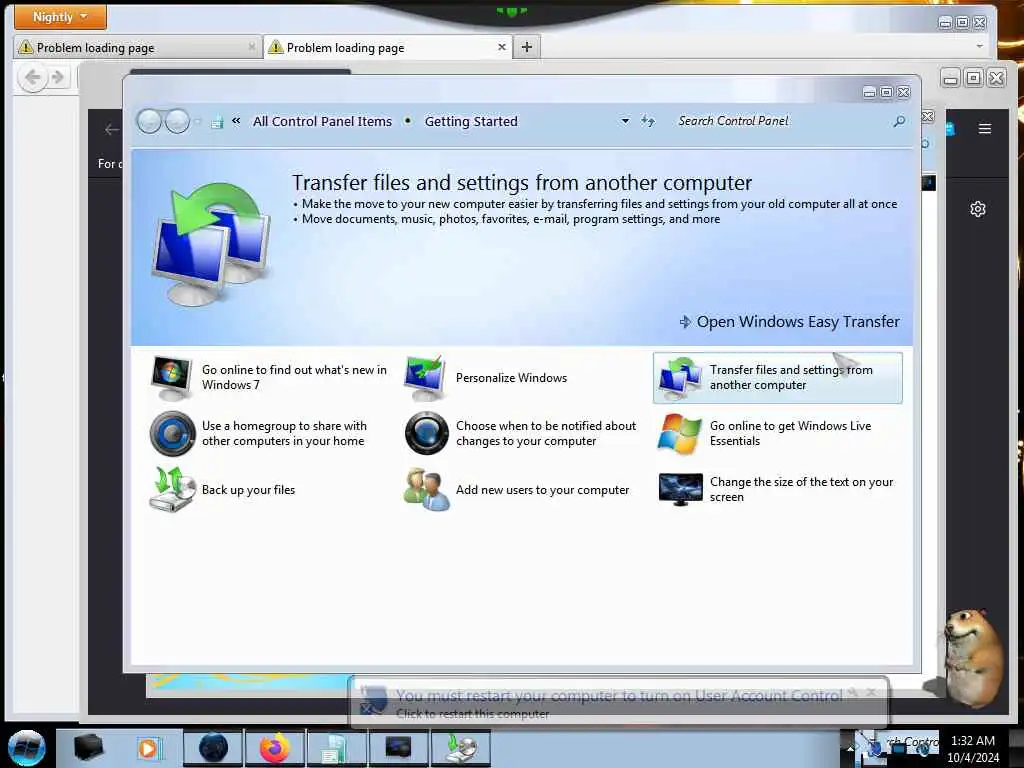This screenshot has width=1024, height=768.
Task: Click the Control Panel address bar icon
Action: coord(217,122)
